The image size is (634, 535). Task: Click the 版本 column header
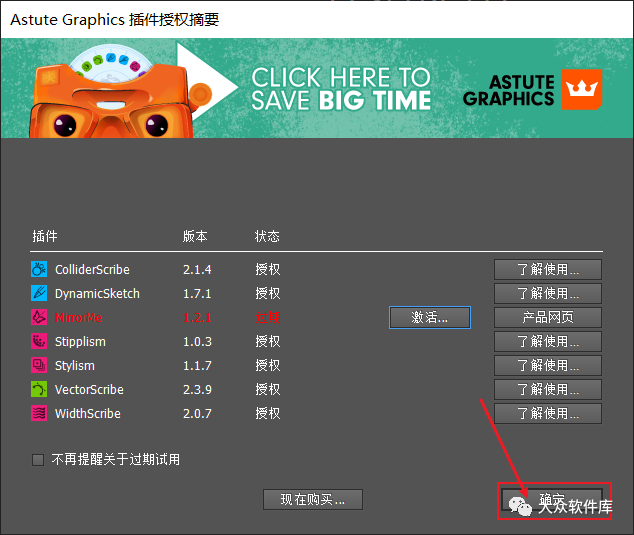[x=195, y=236]
